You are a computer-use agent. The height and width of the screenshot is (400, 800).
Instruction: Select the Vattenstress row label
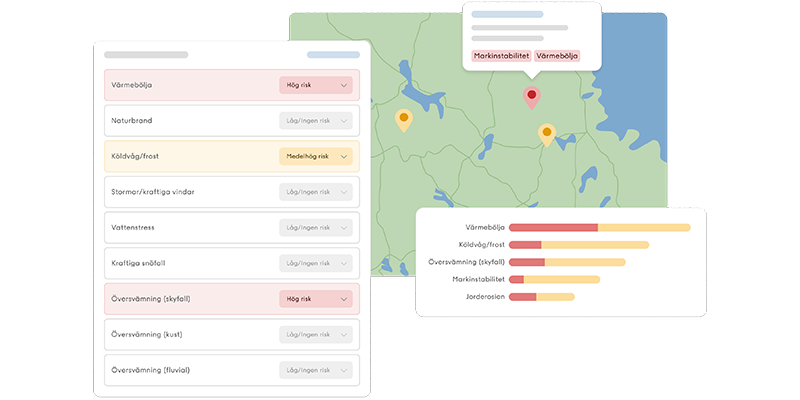(x=133, y=228)
